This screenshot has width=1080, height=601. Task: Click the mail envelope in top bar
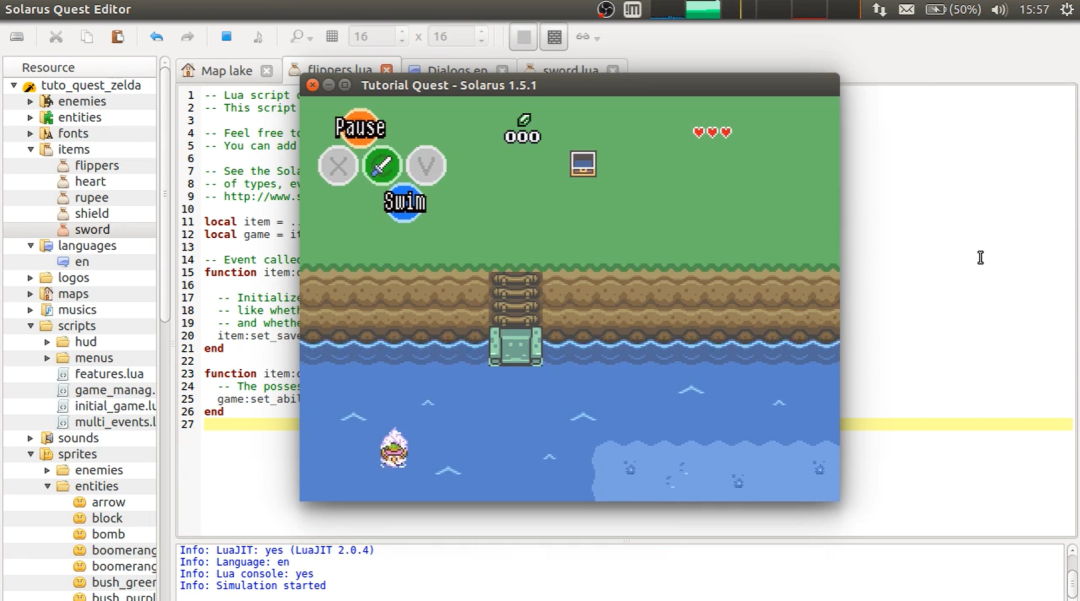tap(906, 10)
